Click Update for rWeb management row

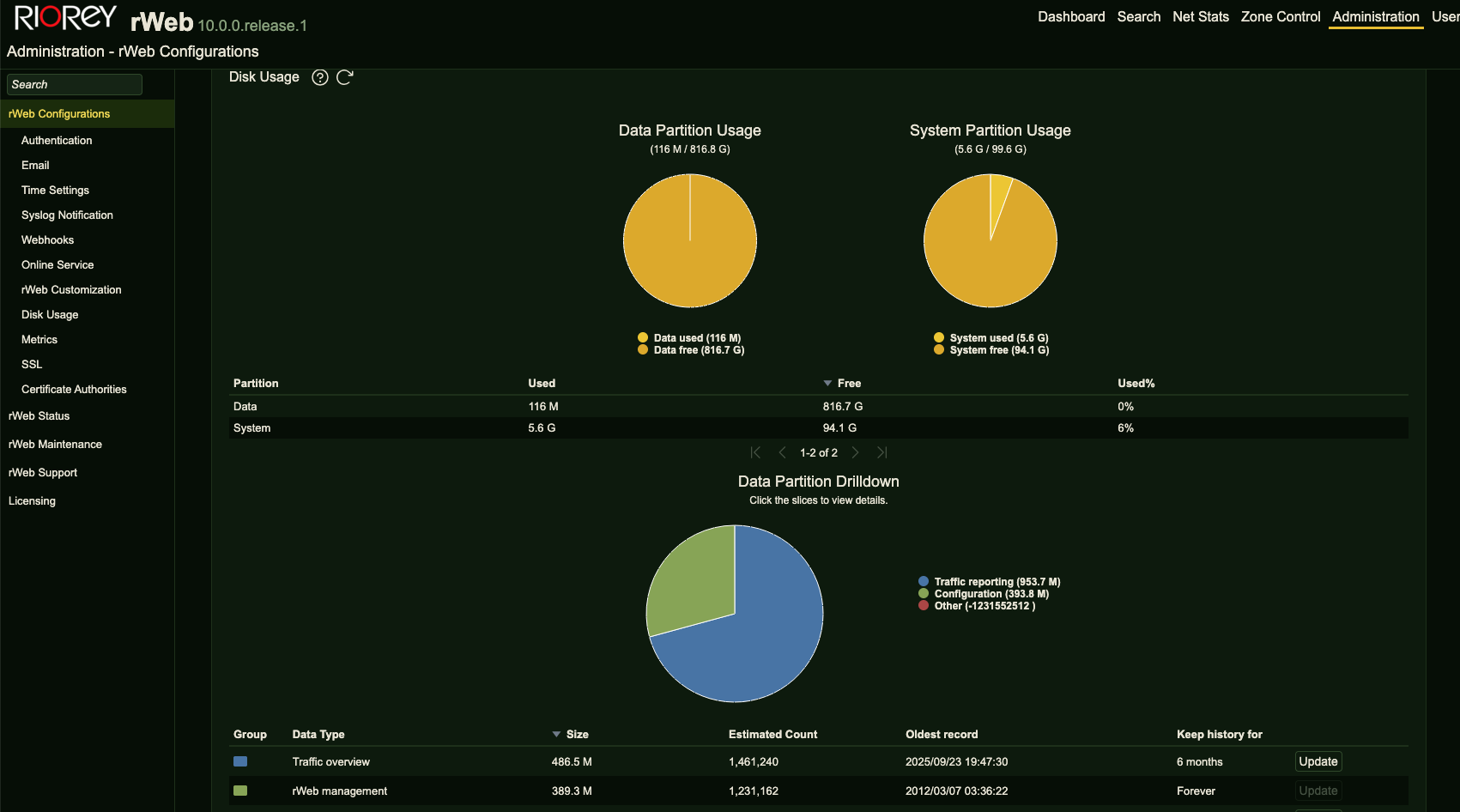pos(1318,791)
